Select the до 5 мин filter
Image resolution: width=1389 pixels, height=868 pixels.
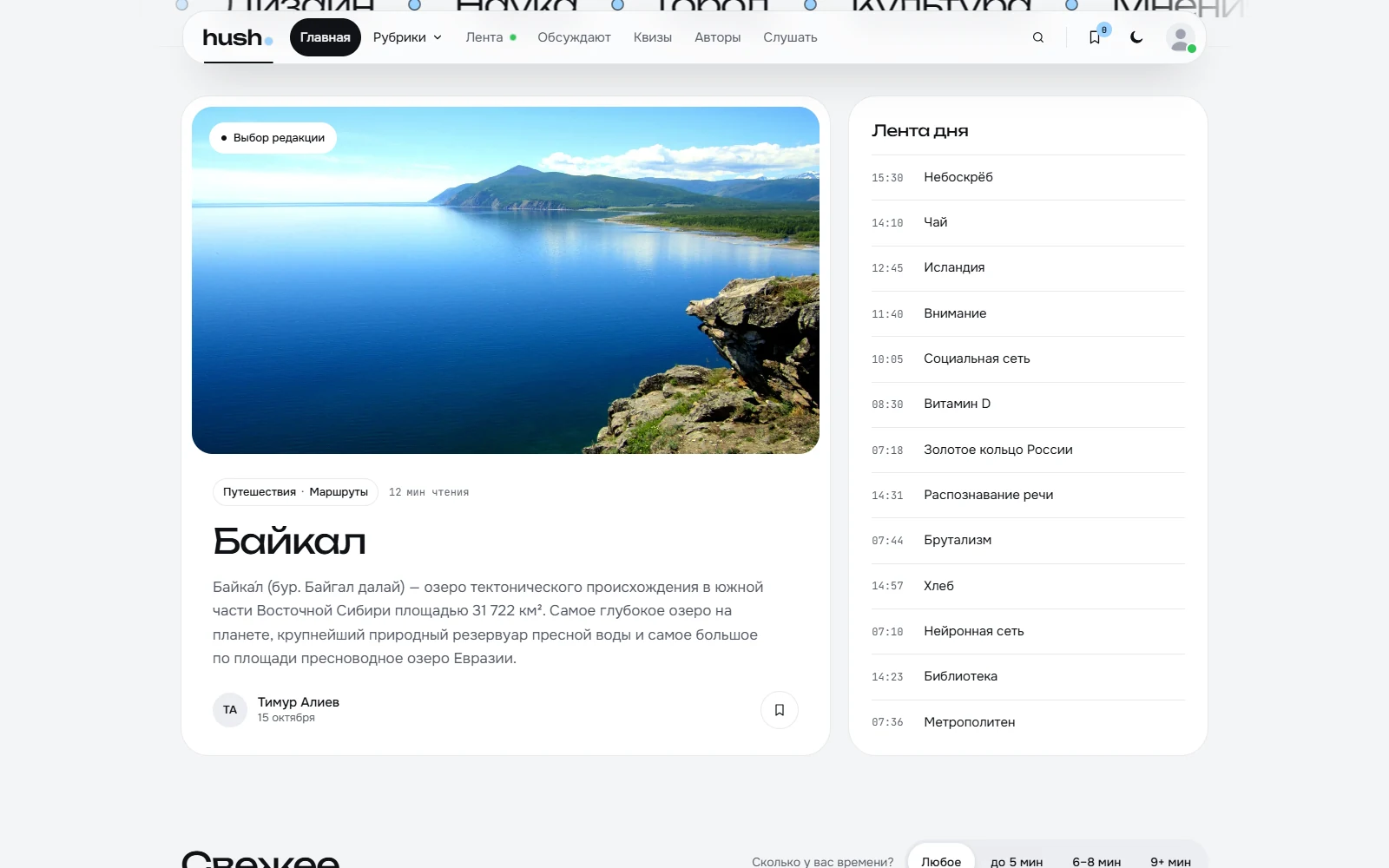(1017, 861)
